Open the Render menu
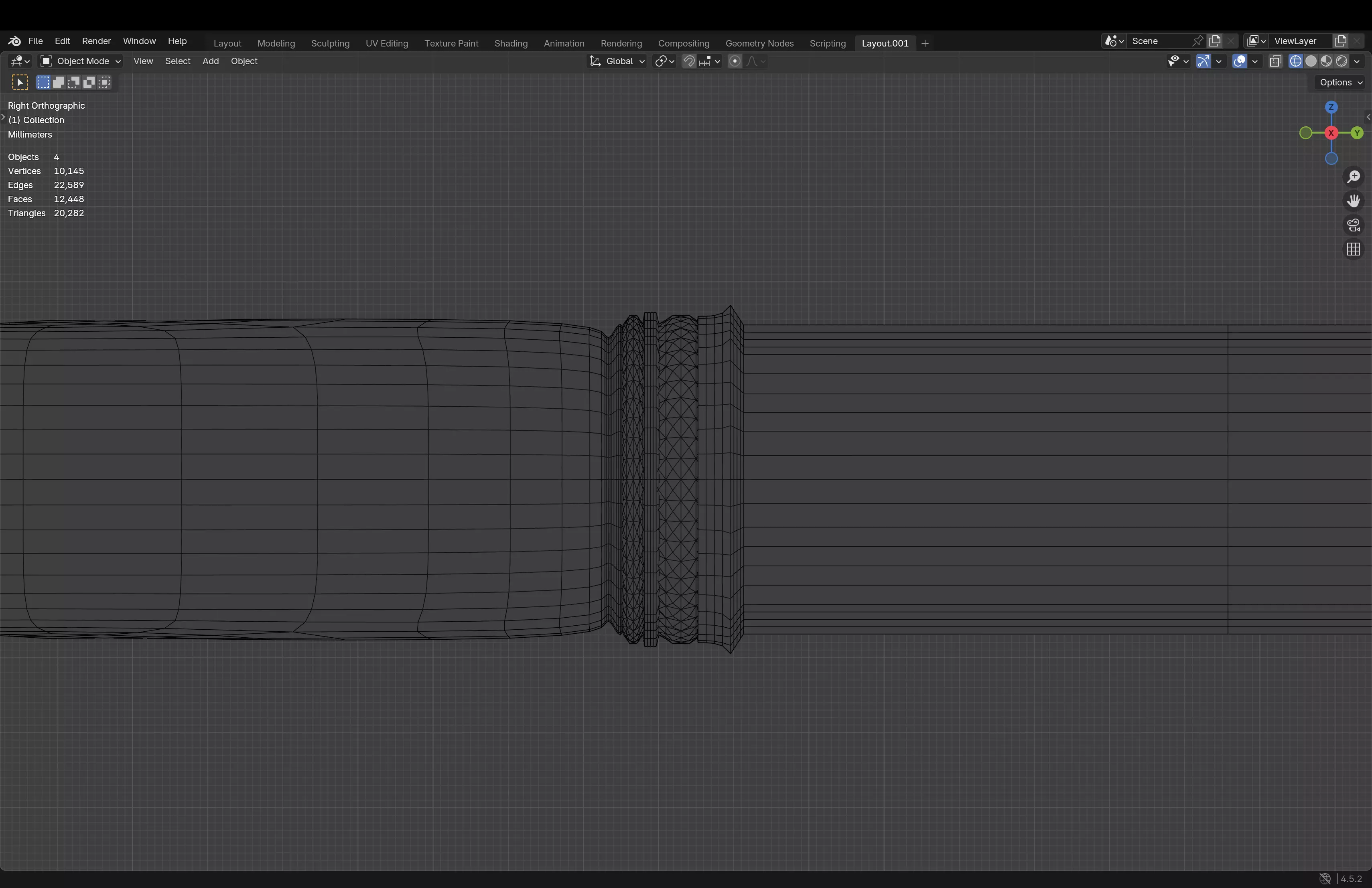Screen dimensions: 1372x888 coord(96,41)
